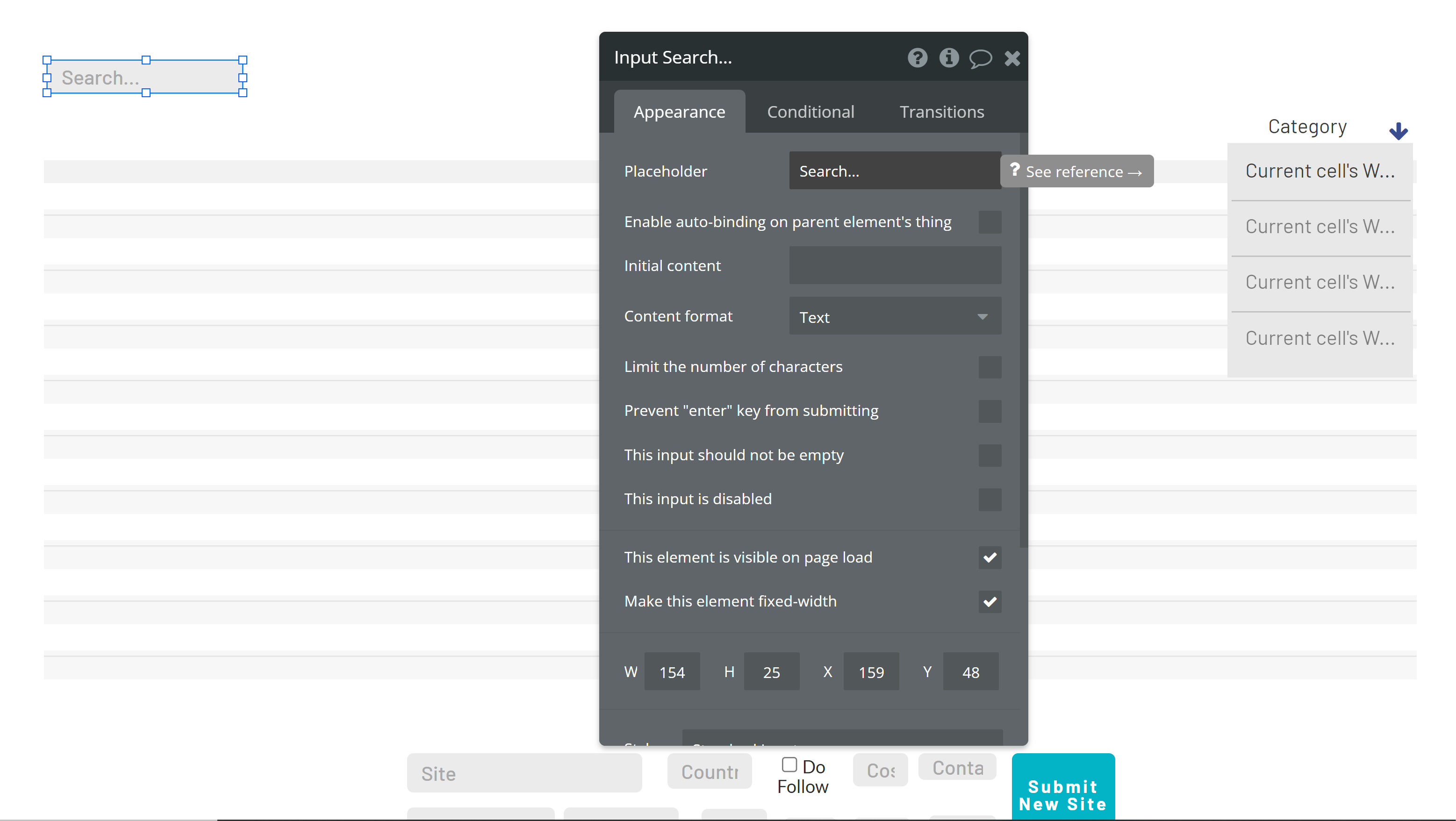
Task: Switch to the Conditional tab
Action: [810, 112]
